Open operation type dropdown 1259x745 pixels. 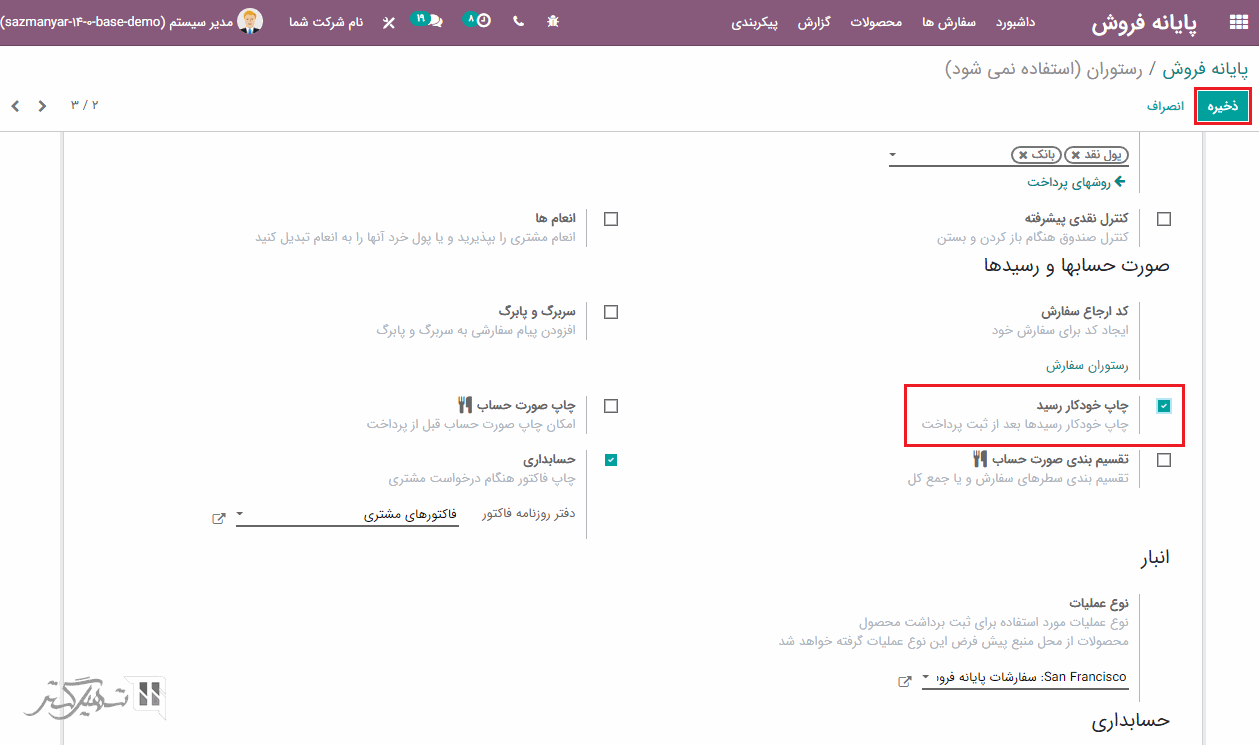click(926, 678)
